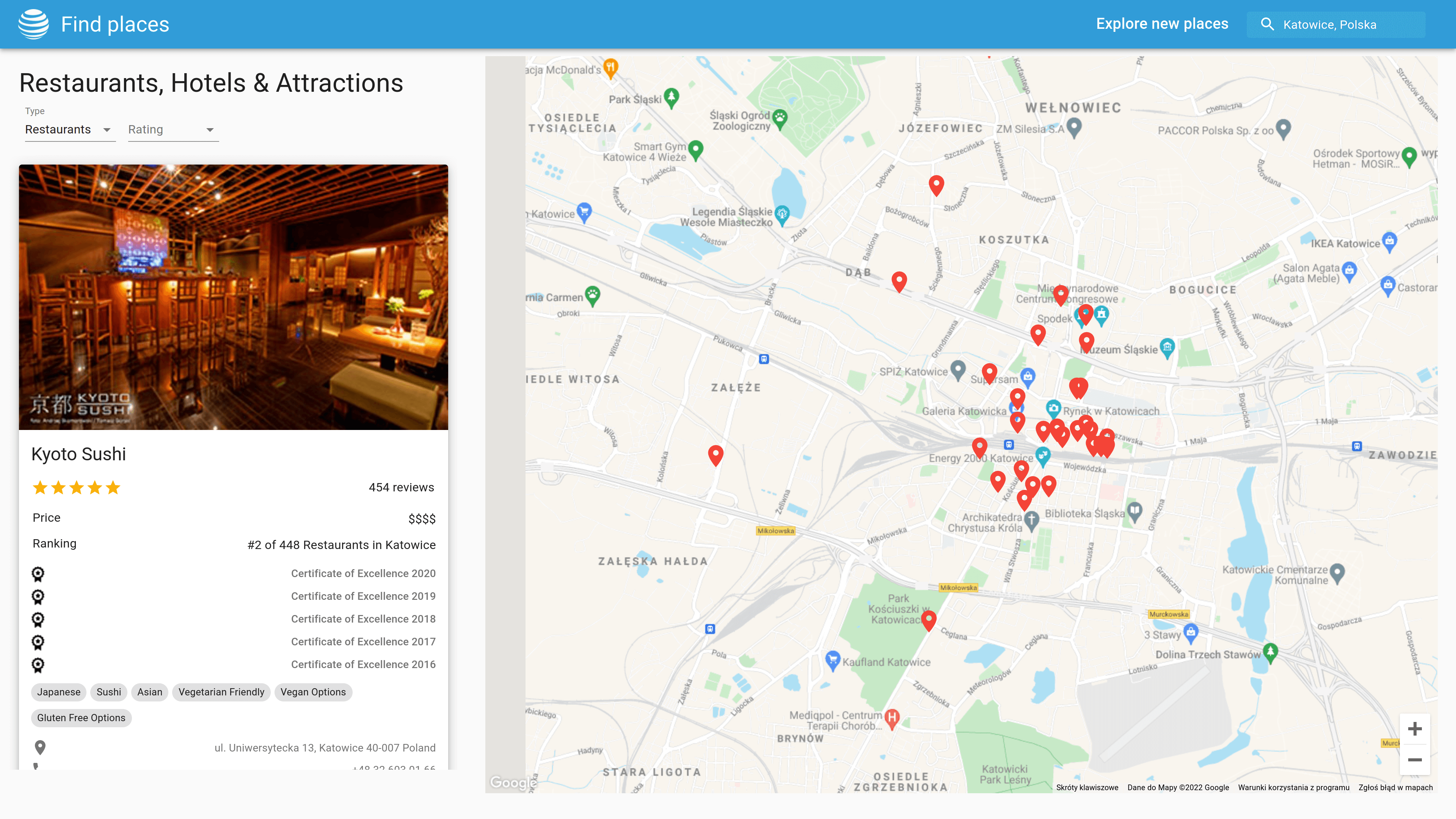Click the Certificate of Excellence 2020 badge icon
The width and height of the screenshot is (1456, 819).
click(x=38, y=573)
